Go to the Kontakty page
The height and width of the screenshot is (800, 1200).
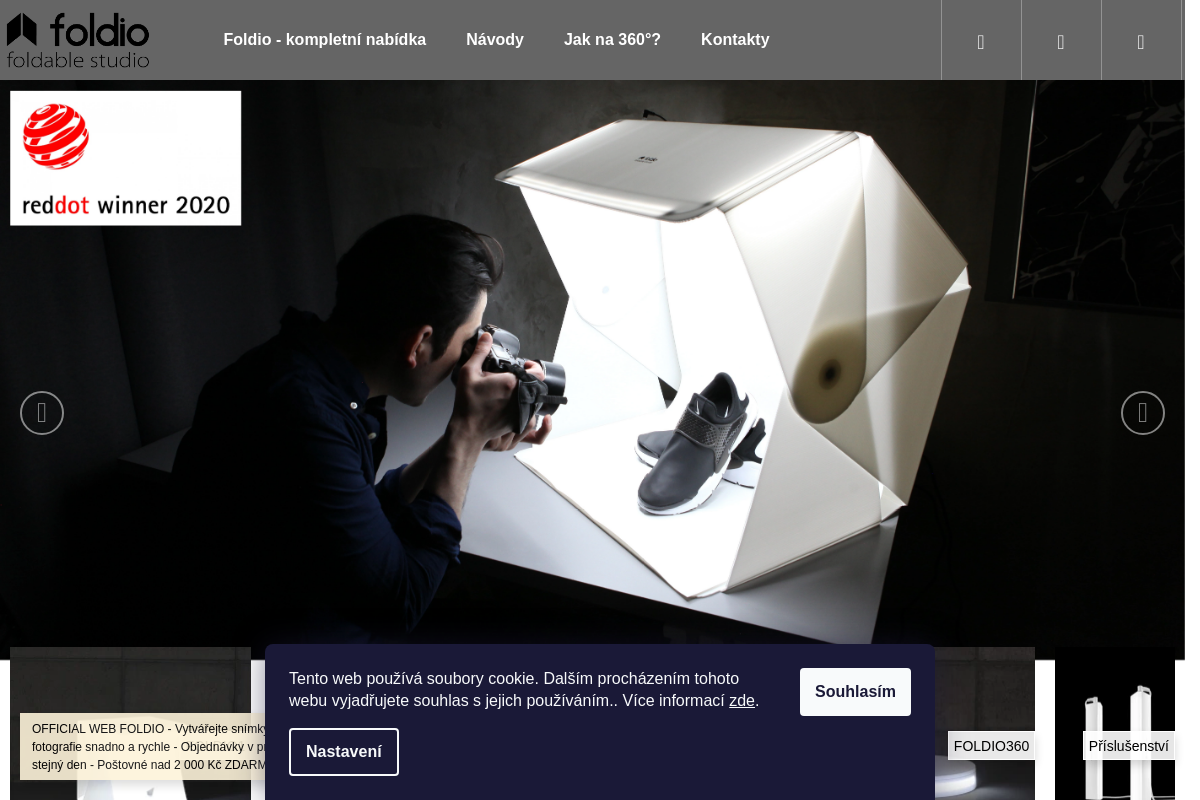(735, 40)
